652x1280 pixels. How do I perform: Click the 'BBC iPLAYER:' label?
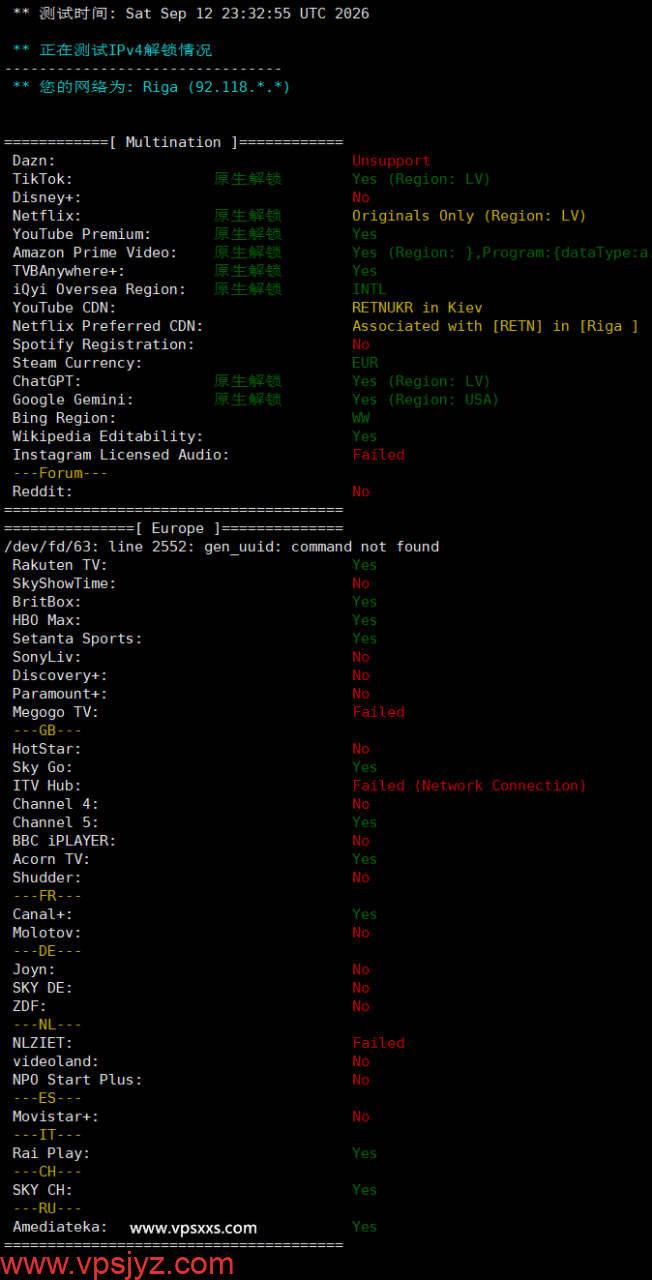(x=64, y=841)
